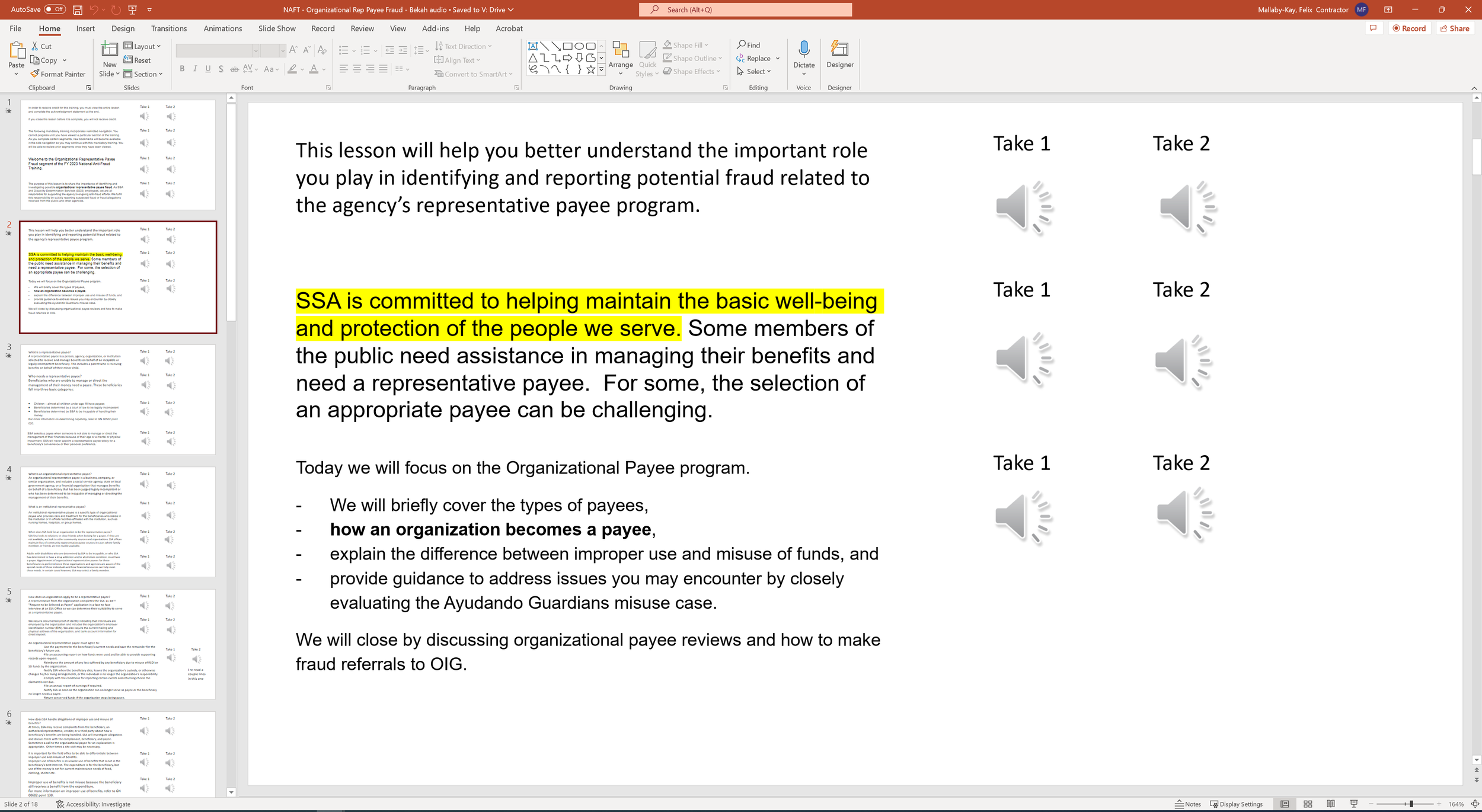
Task: Collapse the ribbon chevron
Action: pyautogui.click(x=1474, y=88)
